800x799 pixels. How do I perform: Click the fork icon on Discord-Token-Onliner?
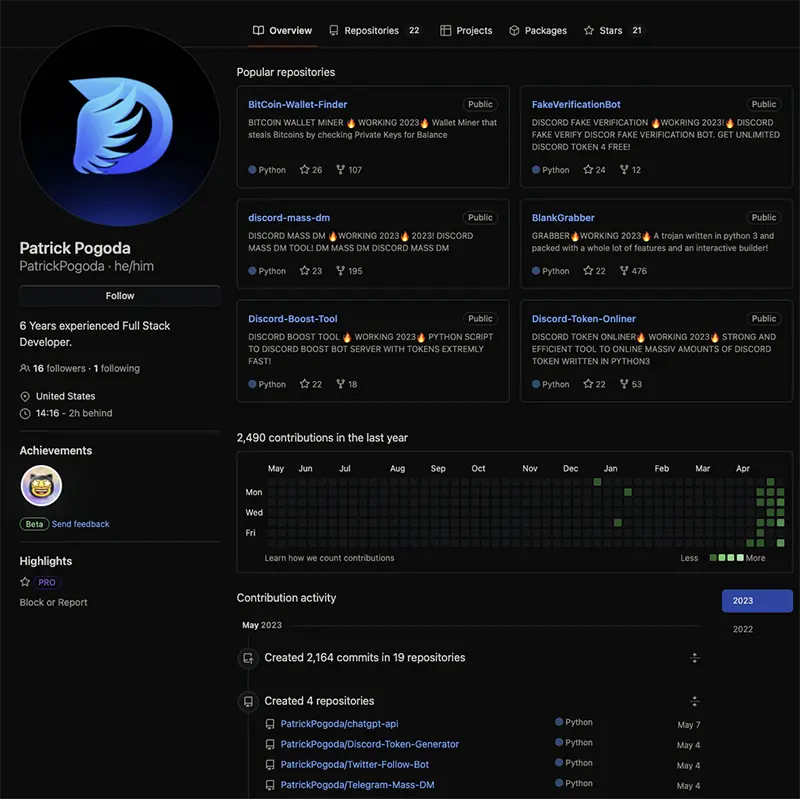pyautogui.click(x=624, y=384)
